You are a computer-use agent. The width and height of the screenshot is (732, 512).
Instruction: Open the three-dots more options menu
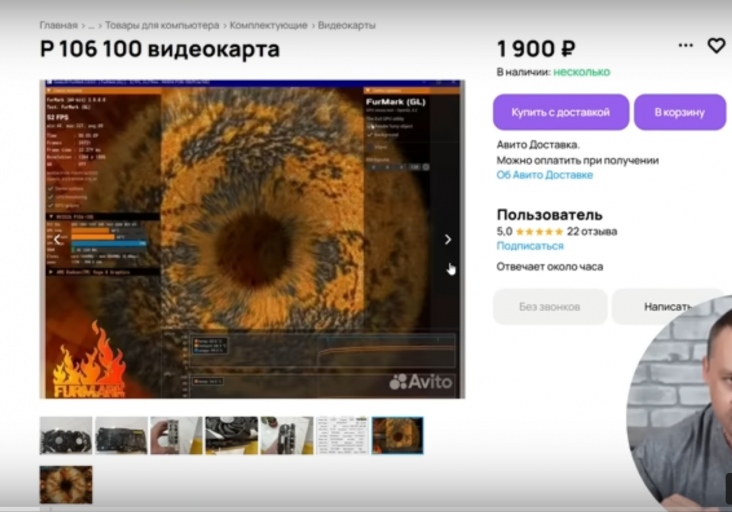pos(685,45)
